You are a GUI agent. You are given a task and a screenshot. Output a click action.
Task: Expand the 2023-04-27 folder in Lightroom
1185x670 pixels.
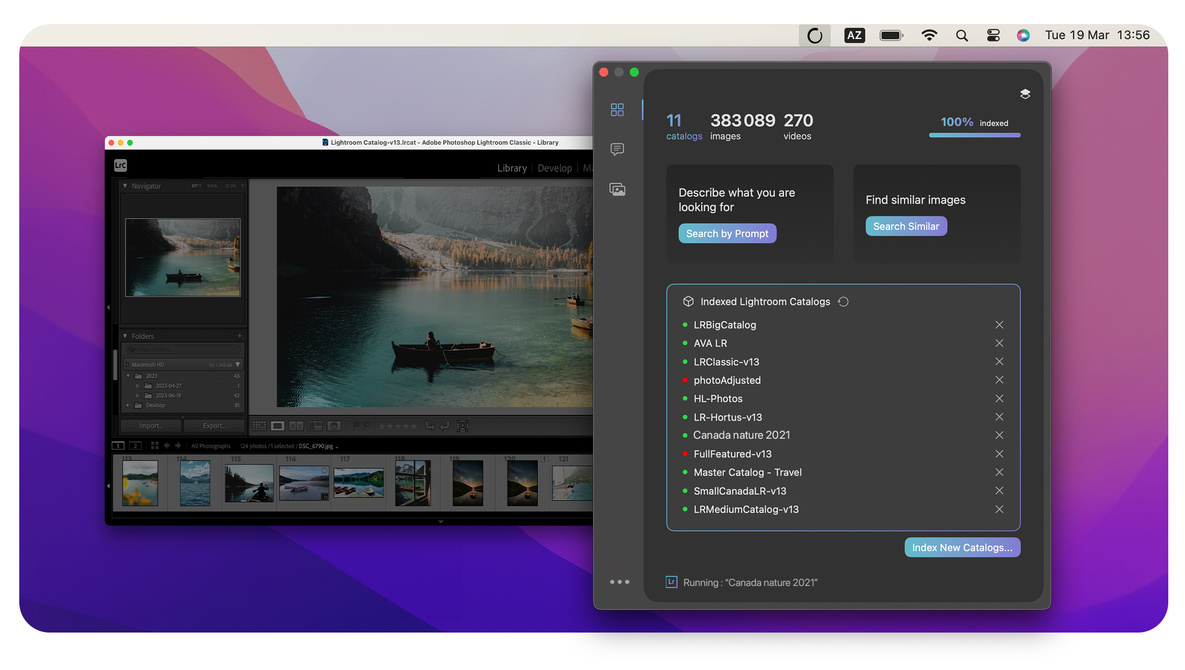138,386
